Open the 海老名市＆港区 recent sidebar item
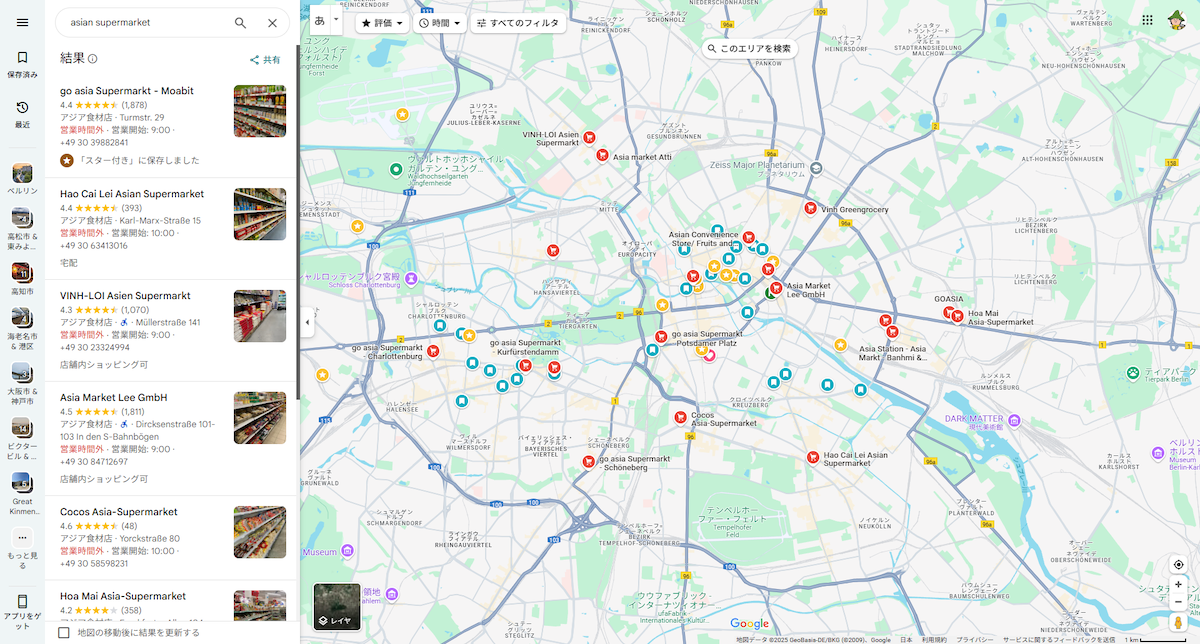 [22, 329]
